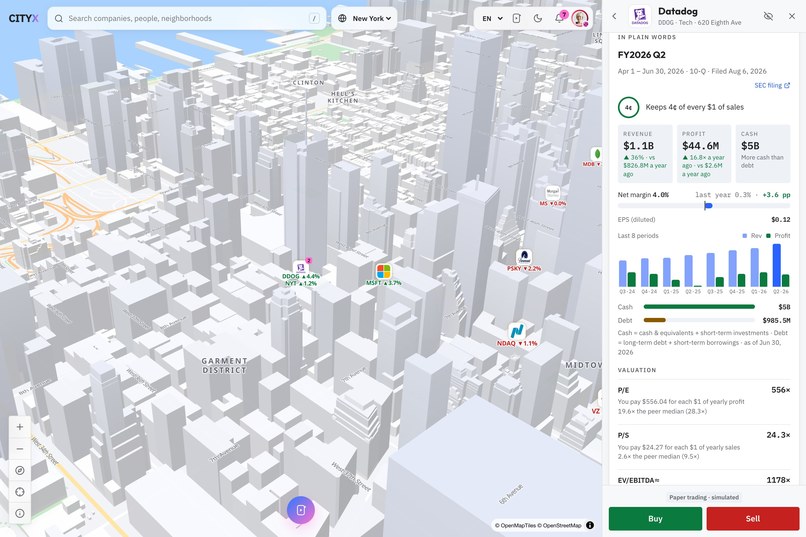
Task: Click the 4¢ margin circle badge
Action: tap(628, 107)
